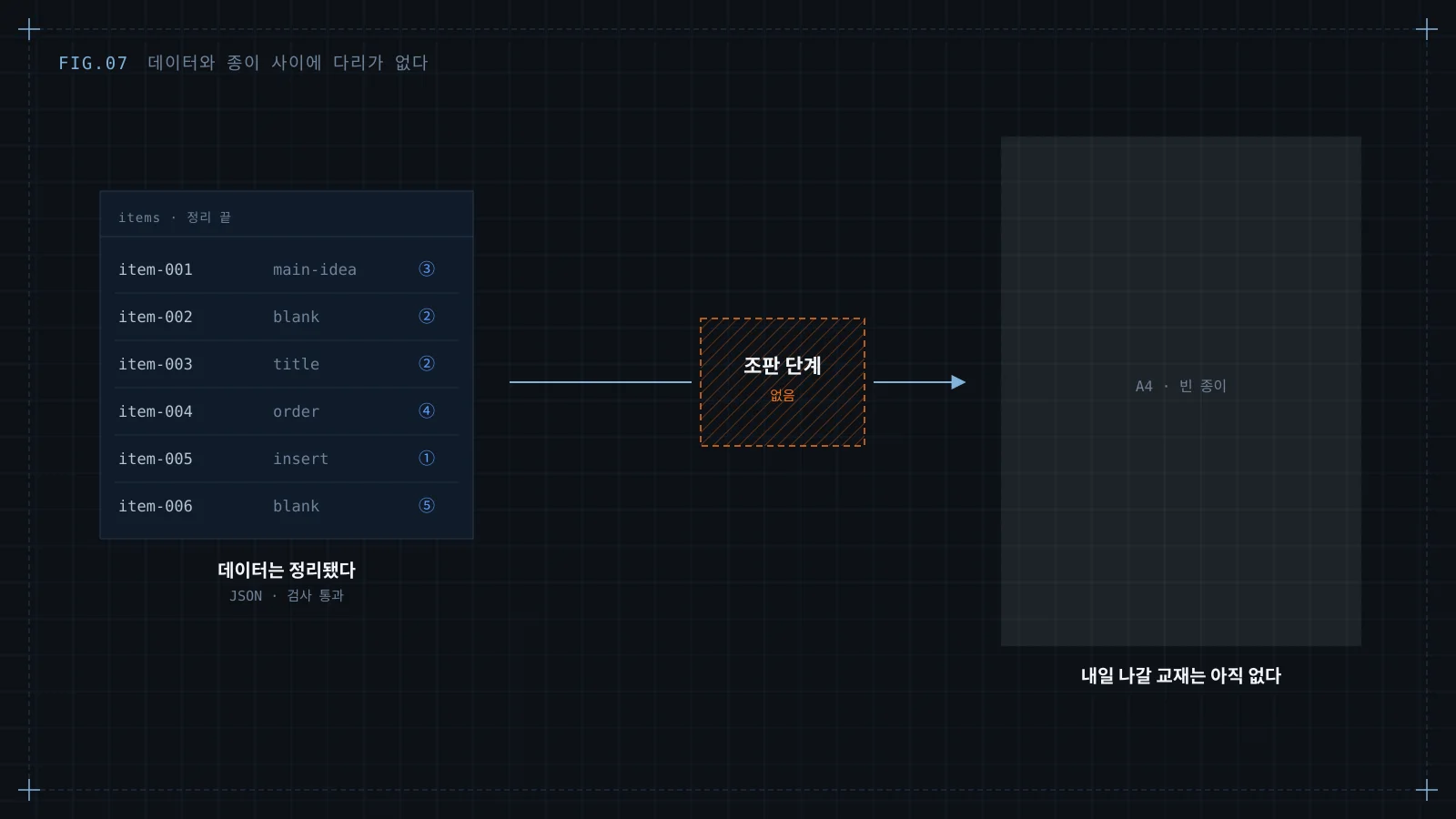Click the title type cell
Image resolution: width=1456 pixels, height=819 pixels.
point(297,364)
